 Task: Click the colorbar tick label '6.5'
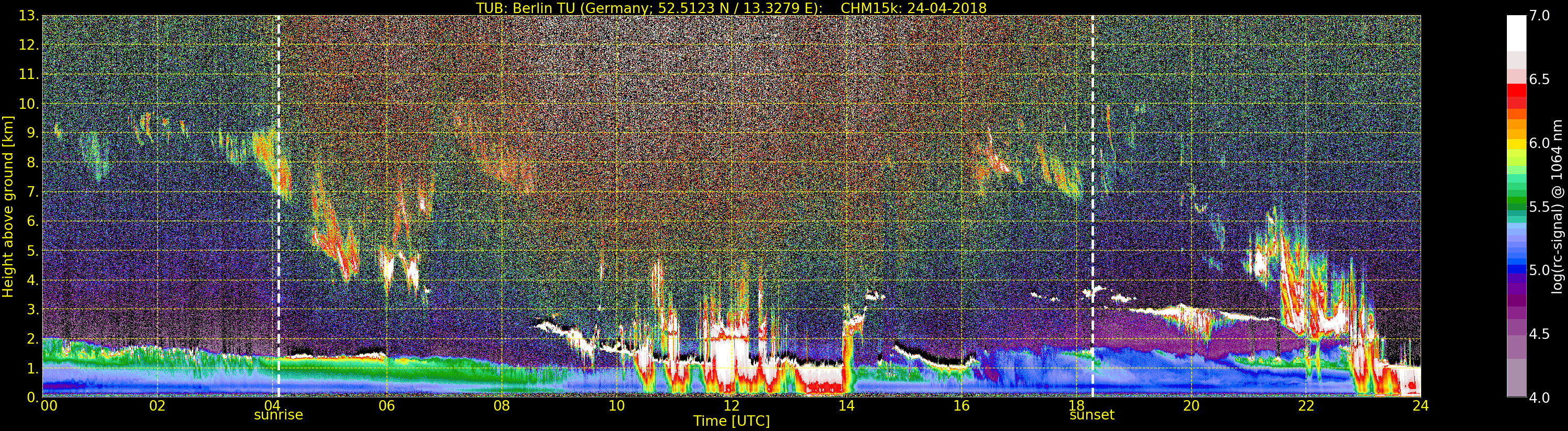pyautogui.click(x=1539, y=80)
